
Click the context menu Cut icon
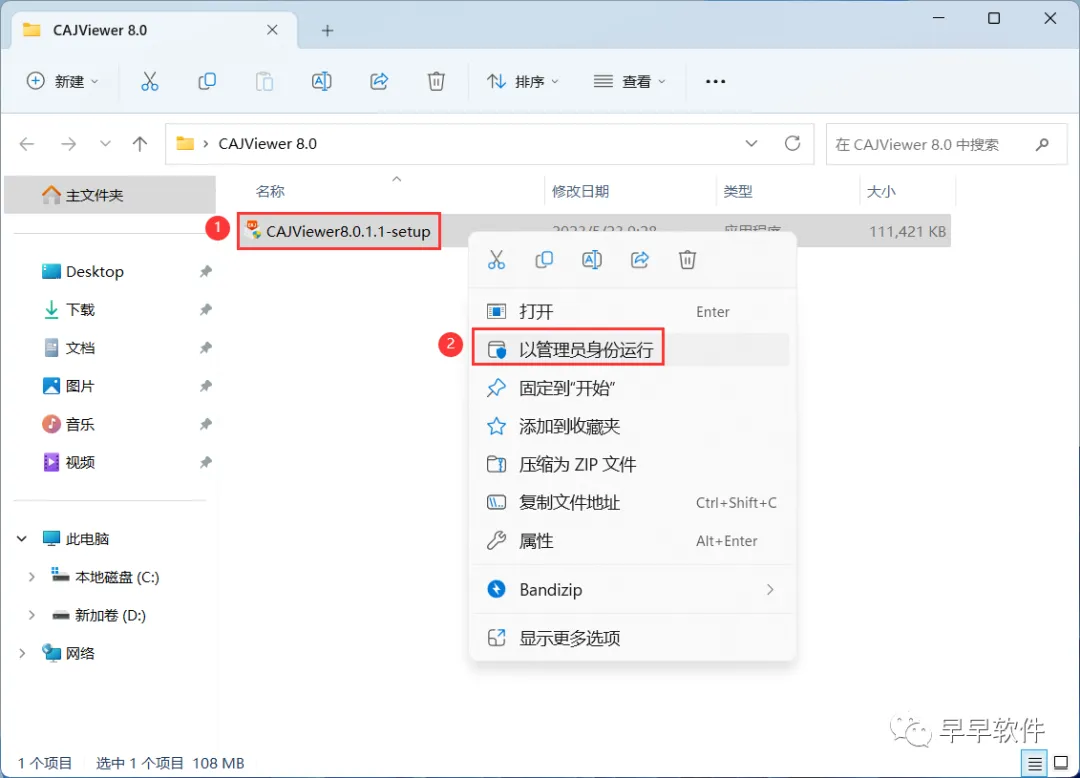tap(496, 260)
